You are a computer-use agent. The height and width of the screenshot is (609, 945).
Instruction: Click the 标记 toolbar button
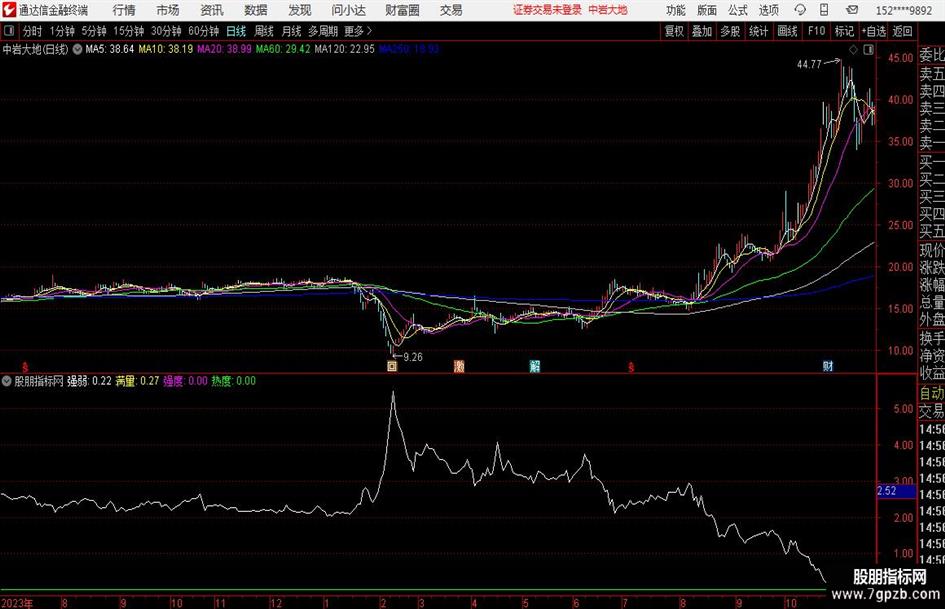point(844,31)
